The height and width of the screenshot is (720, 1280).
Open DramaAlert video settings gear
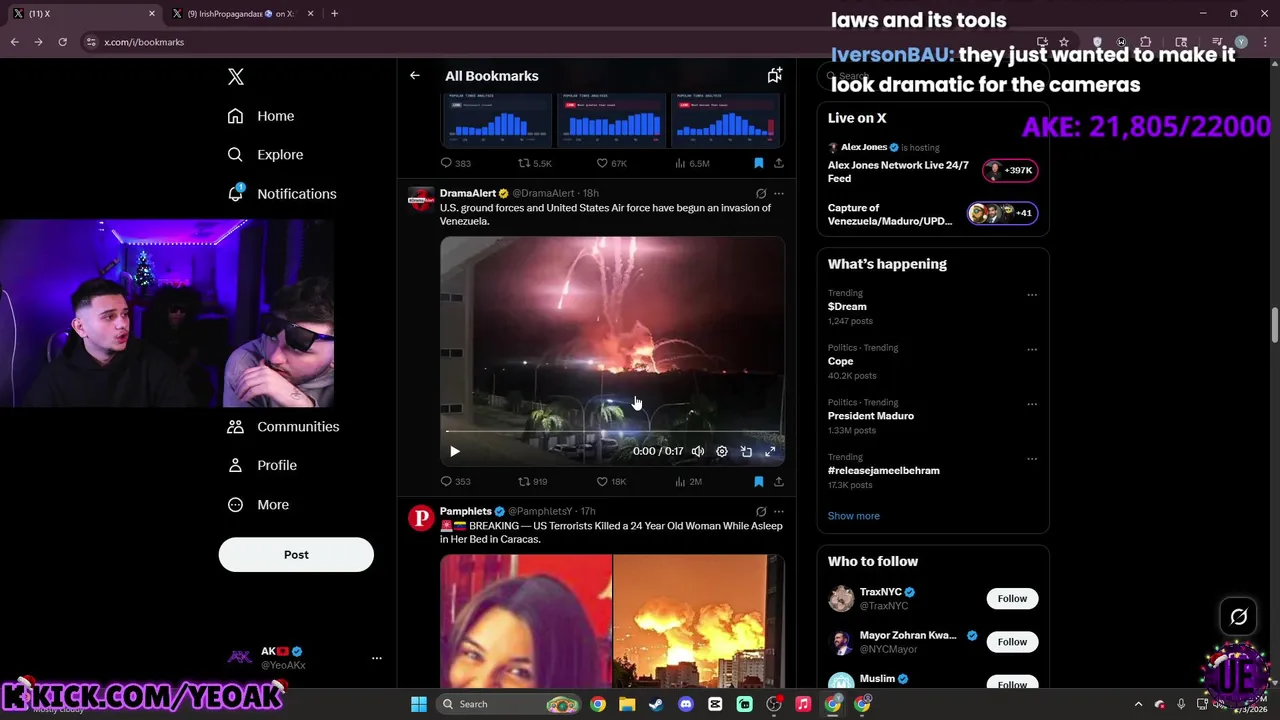722,452
